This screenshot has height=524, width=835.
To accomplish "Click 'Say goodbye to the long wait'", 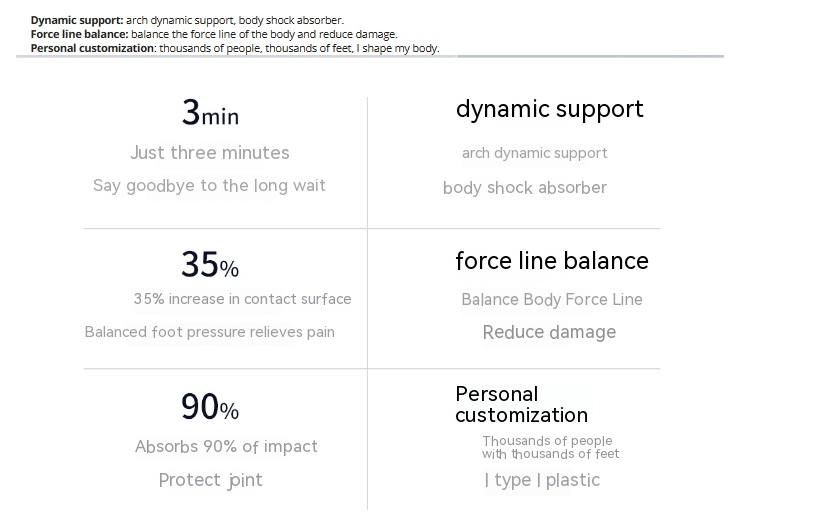I will [x=209, y=186].
